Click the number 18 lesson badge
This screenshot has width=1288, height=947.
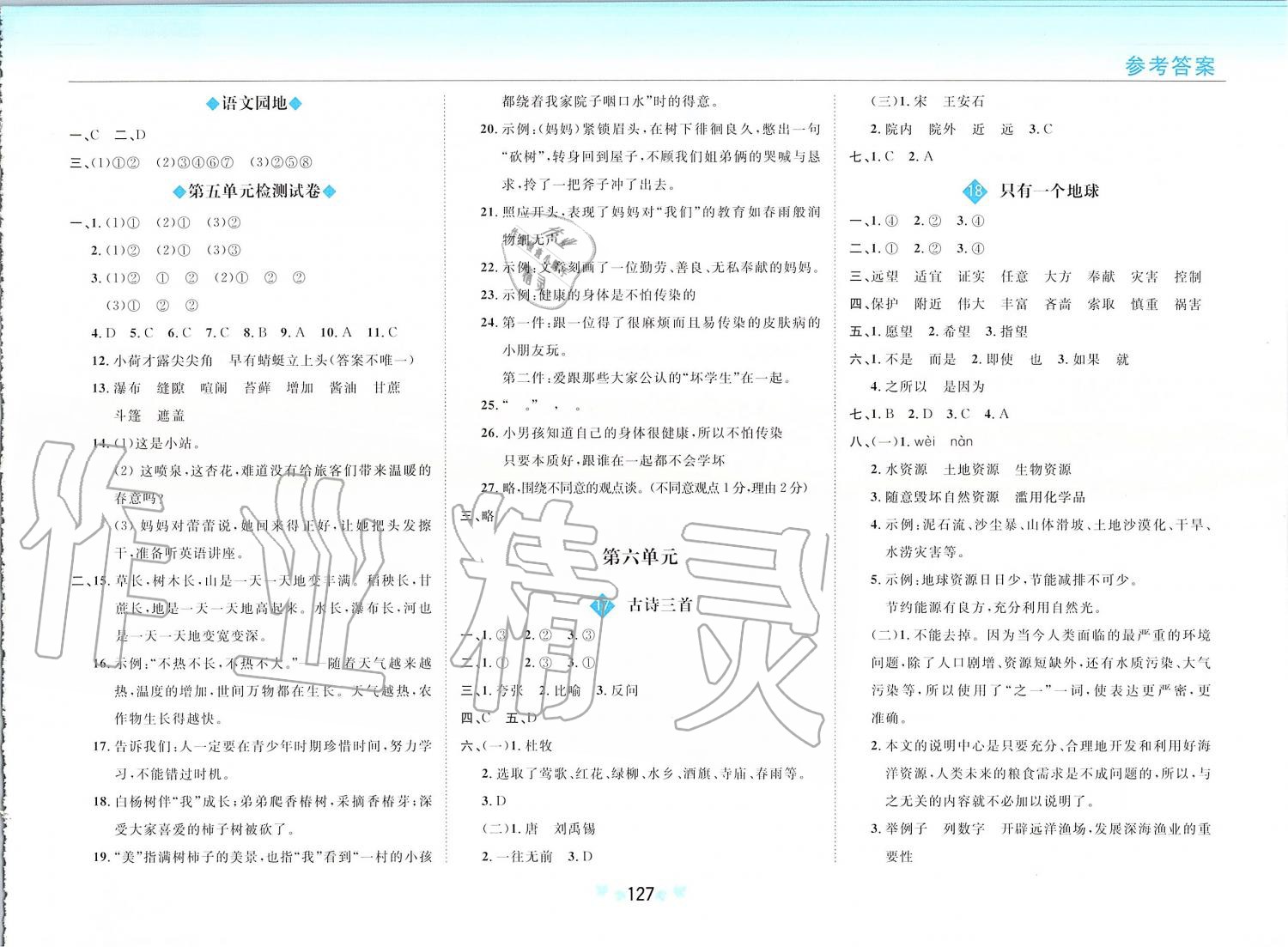(x=975, y=191)
